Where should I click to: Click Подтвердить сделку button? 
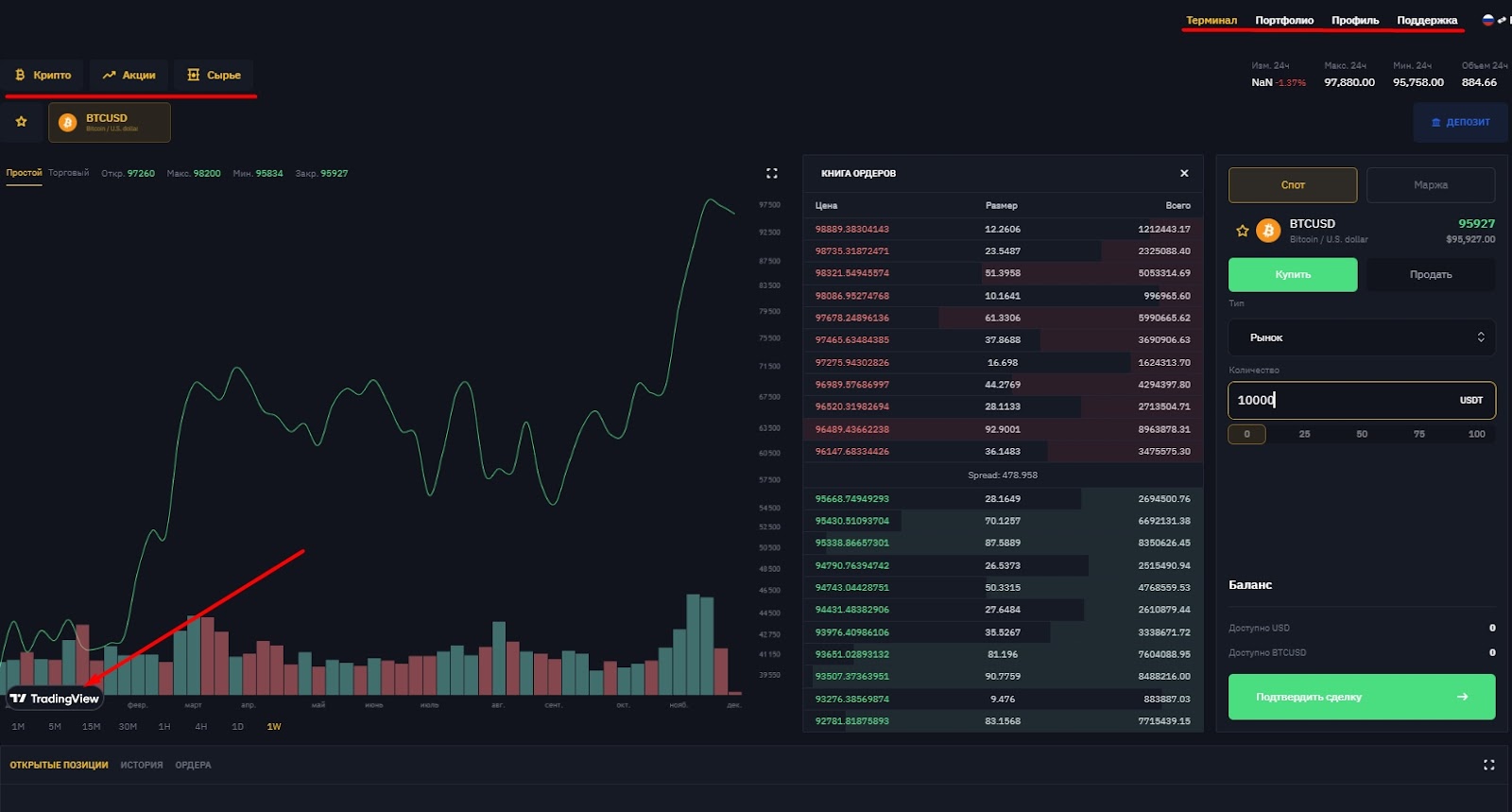[x=1362, y=697]
